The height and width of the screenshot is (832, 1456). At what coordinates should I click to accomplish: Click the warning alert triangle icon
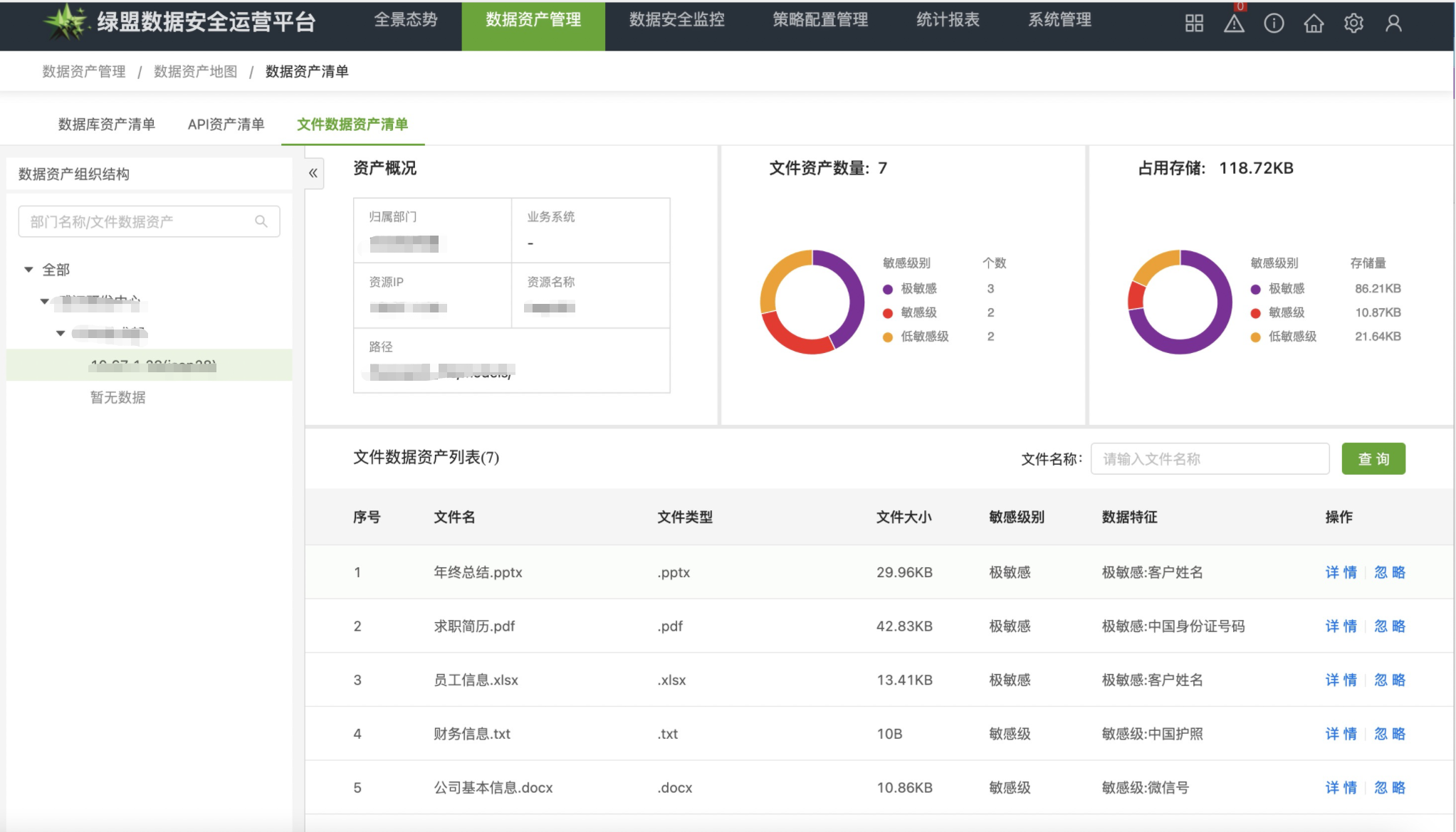pos(1234,23)
